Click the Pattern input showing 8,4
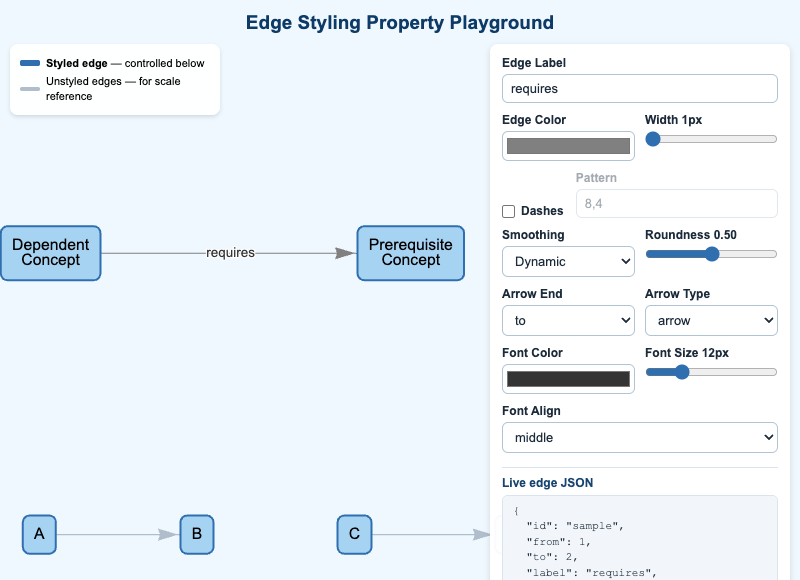 tap(677, 204)
